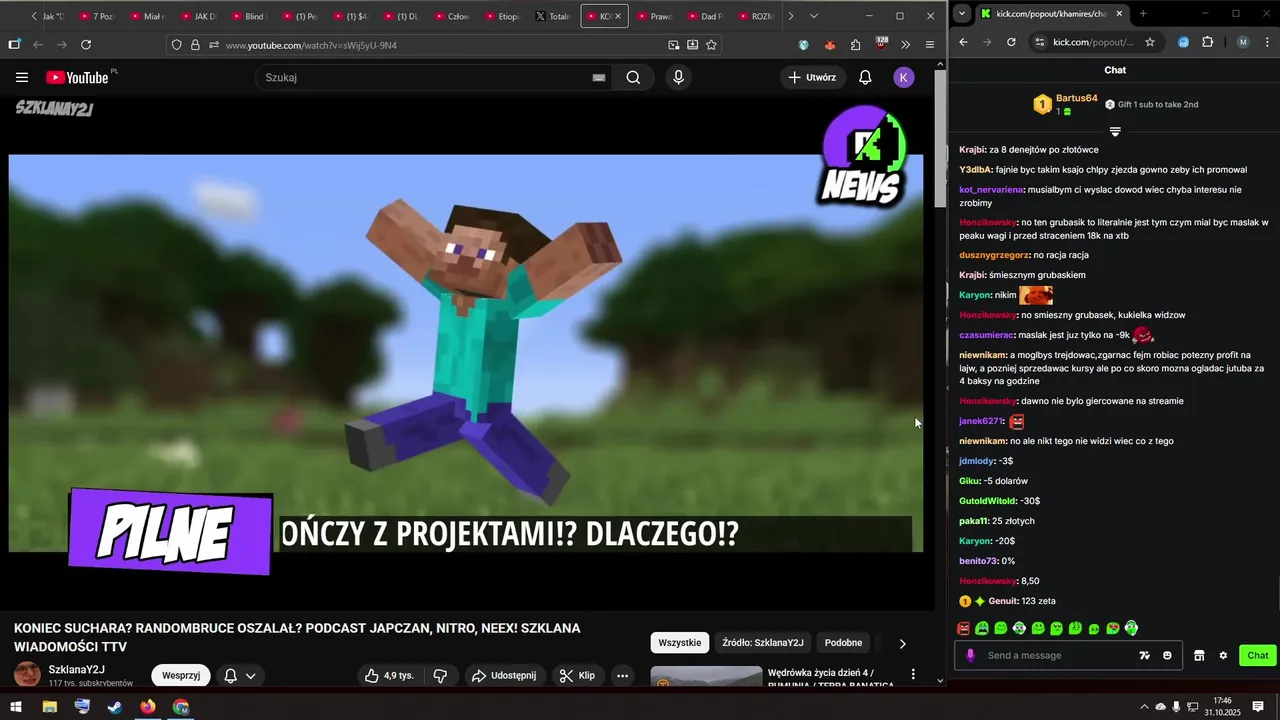Viewport: 1280px width, 720px height.
Task: Add a new tab in Kick Chrome window
Action: tap(1143, 14)
